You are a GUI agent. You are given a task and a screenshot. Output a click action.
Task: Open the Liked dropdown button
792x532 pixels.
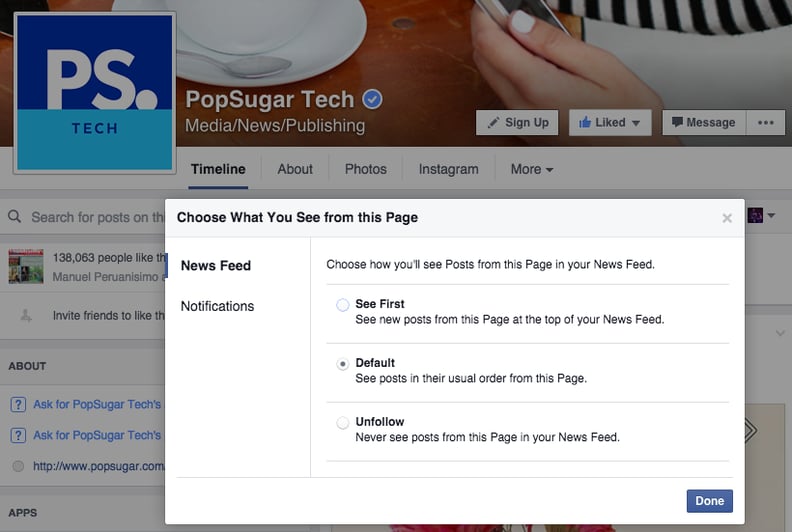610,122
